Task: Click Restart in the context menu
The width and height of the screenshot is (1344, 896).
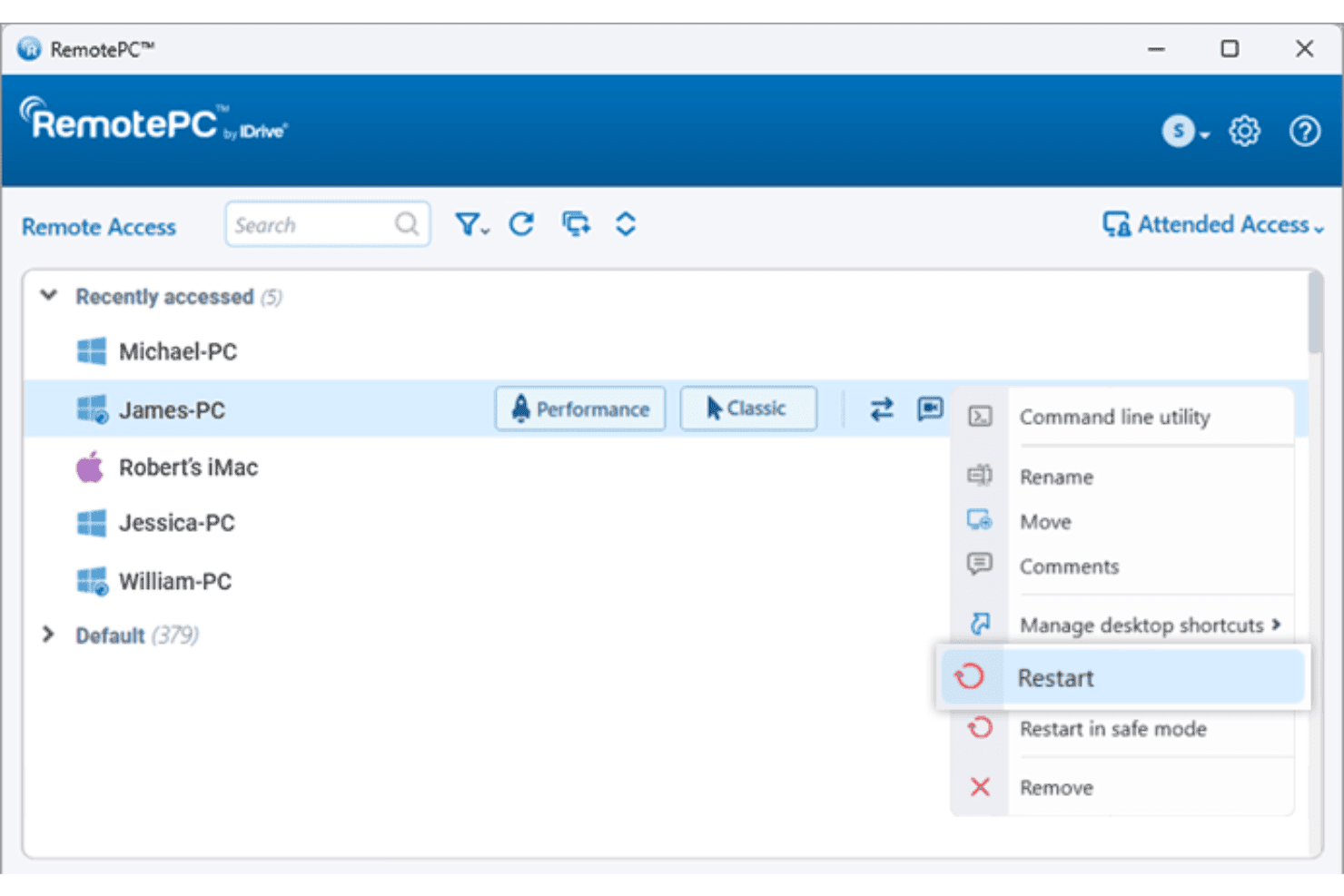Action: pos(1122,677)
